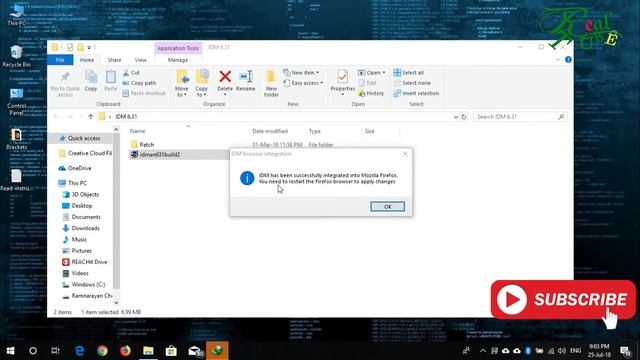640x360 pixels.
Task: Switch to the Home ribbon tab
Action: 87,60
